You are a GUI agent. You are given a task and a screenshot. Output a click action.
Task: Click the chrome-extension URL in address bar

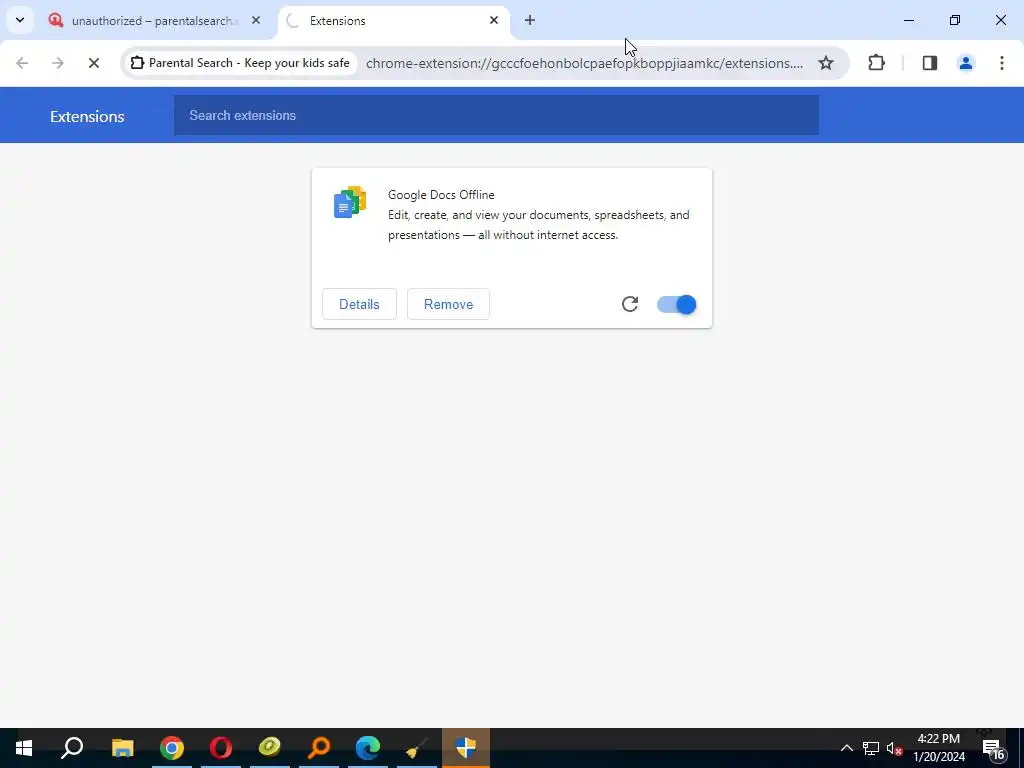pos(584,63)
